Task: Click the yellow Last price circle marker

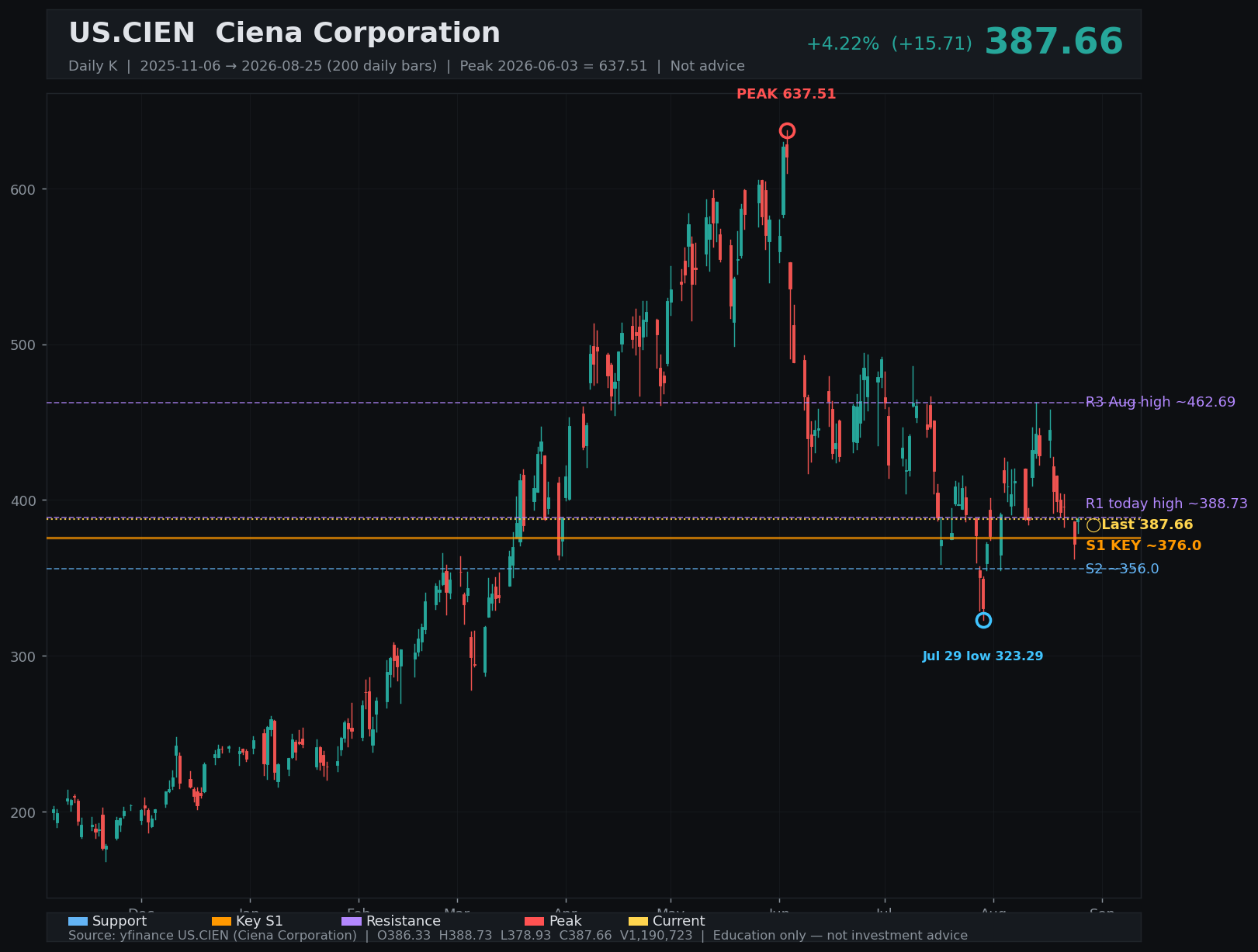Action: point(1093,525)
